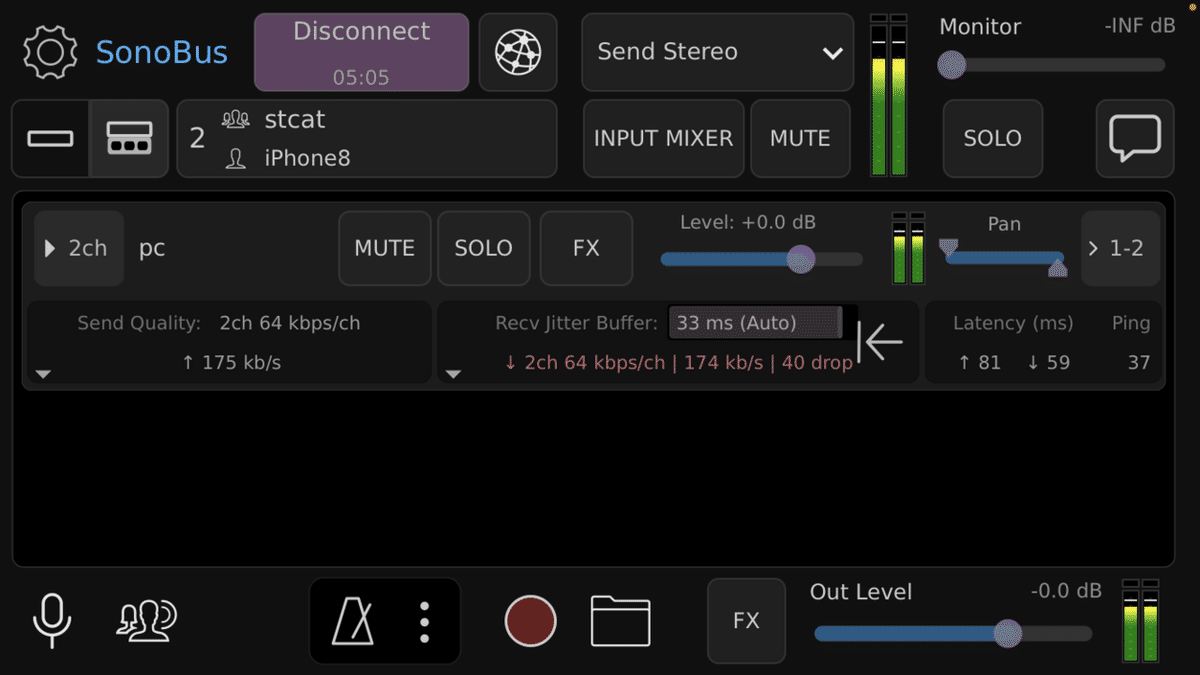
Task: Open settings with the gear icon
Action: (x=50, y=52)
